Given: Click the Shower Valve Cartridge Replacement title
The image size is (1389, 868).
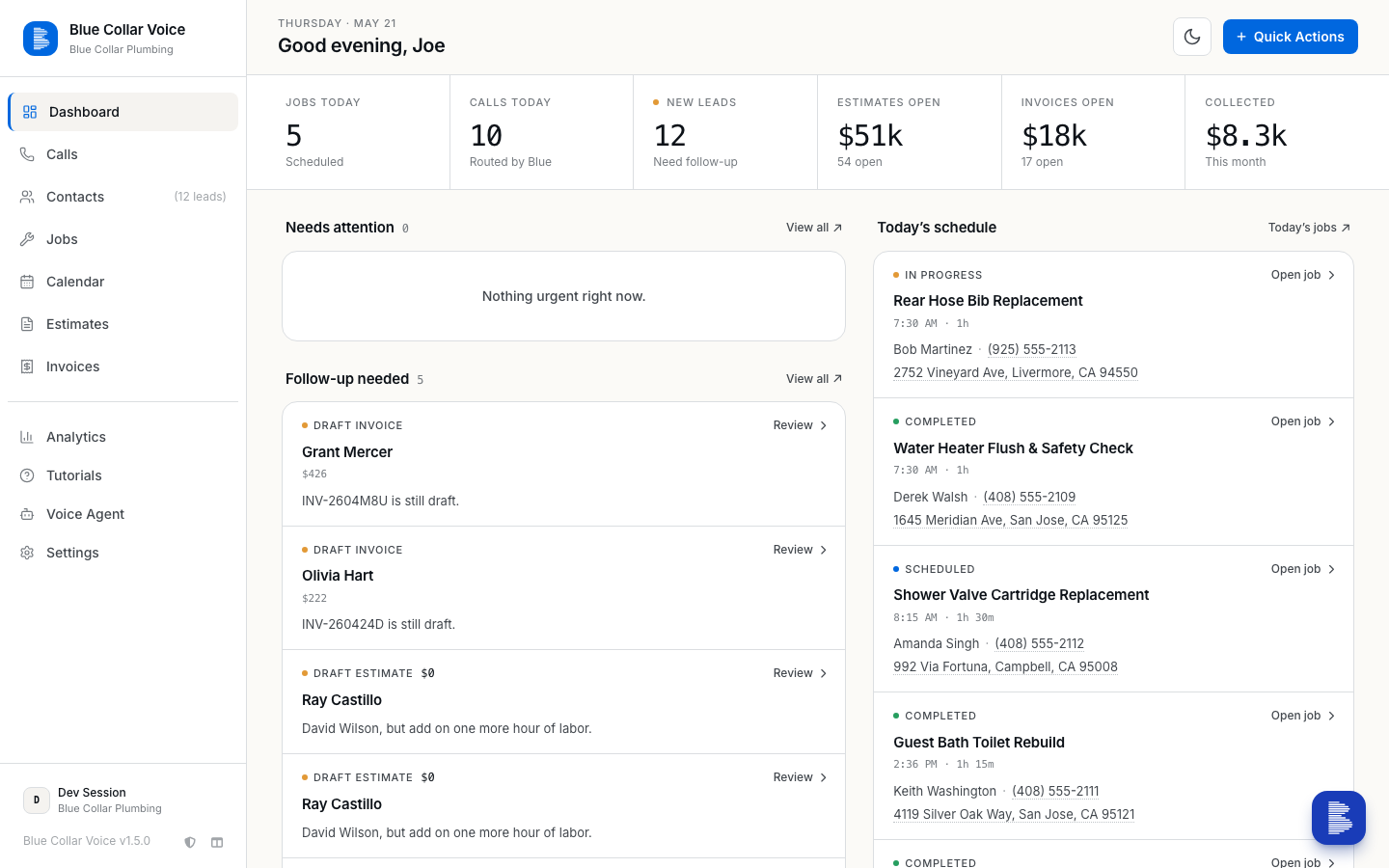Looking at the screenshot, I should (1021, 595).
